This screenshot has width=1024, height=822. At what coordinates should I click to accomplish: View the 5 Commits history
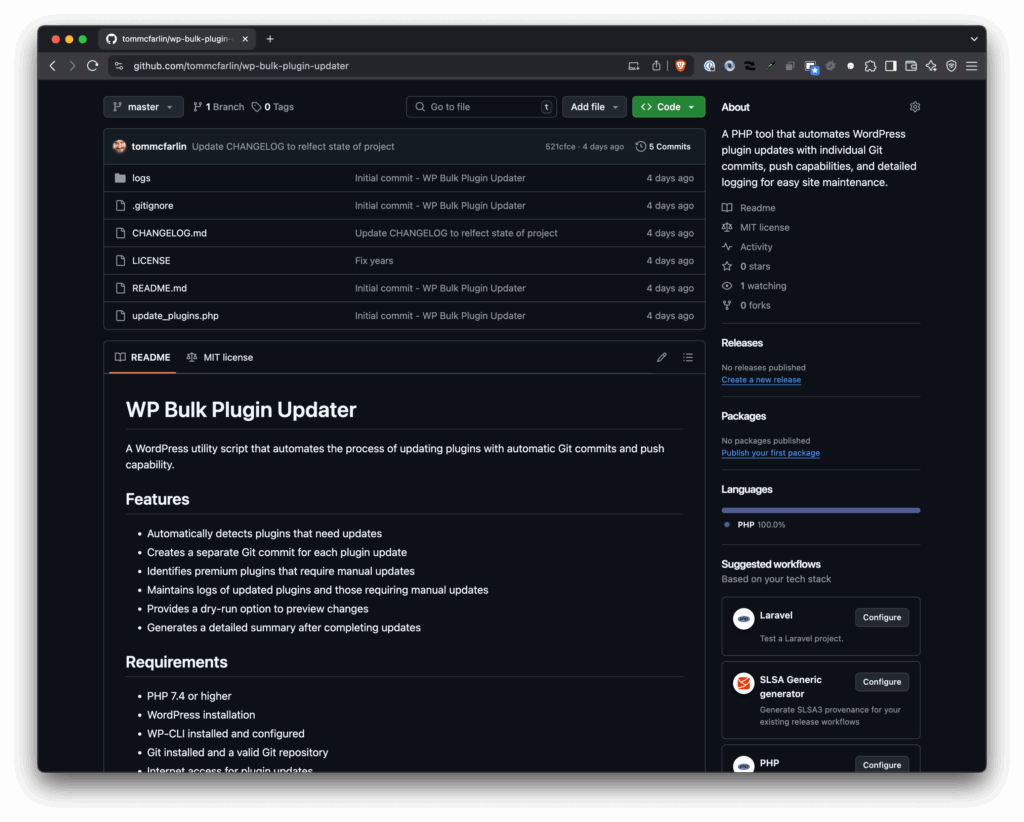[x=663, y=146]
